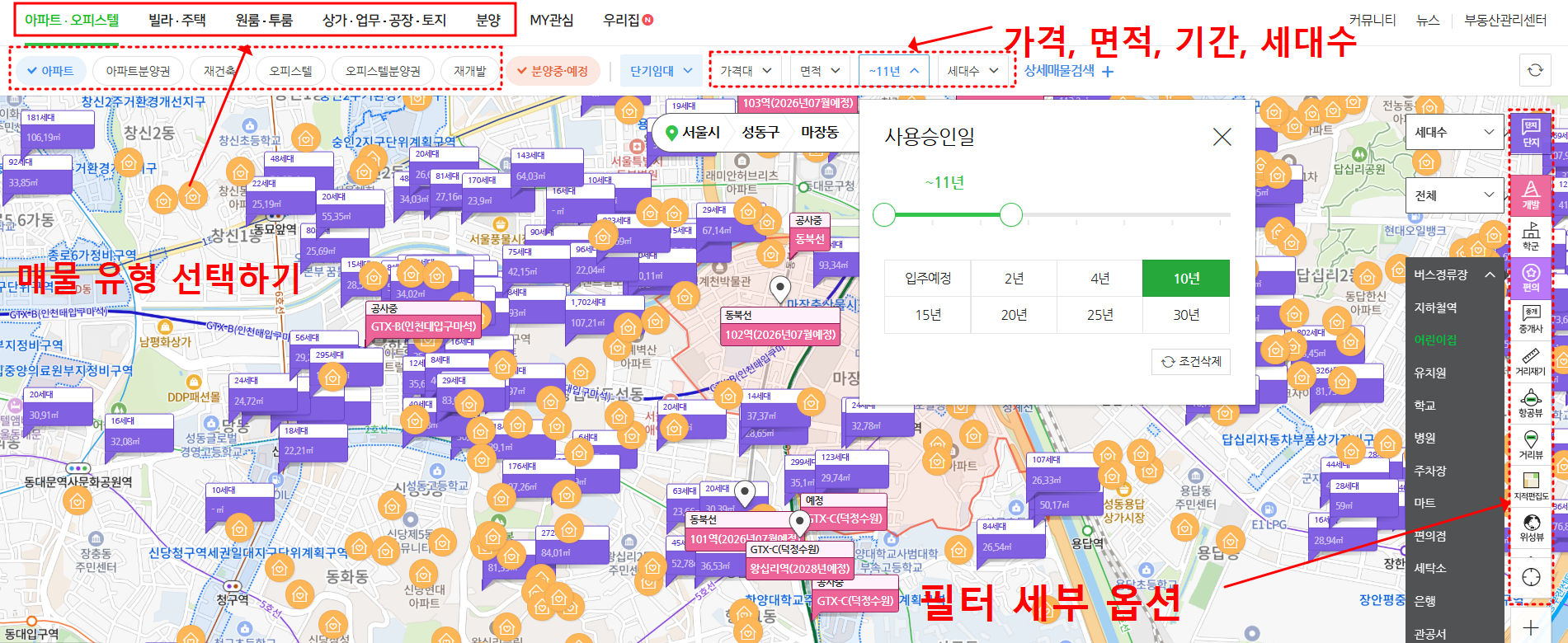Screen dimensions: 1568x643
Task: Show the 지적편집도 cadastral map
Action: pyautogui.click(x=1531, y=486)
